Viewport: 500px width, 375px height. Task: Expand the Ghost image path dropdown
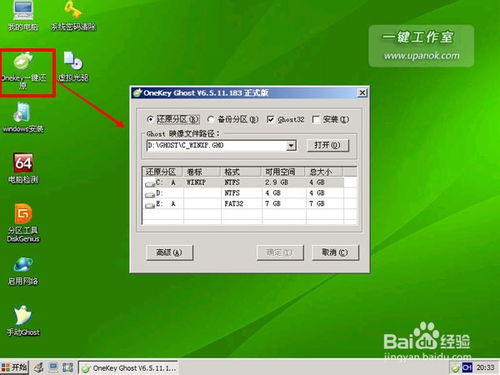point(291,145)
